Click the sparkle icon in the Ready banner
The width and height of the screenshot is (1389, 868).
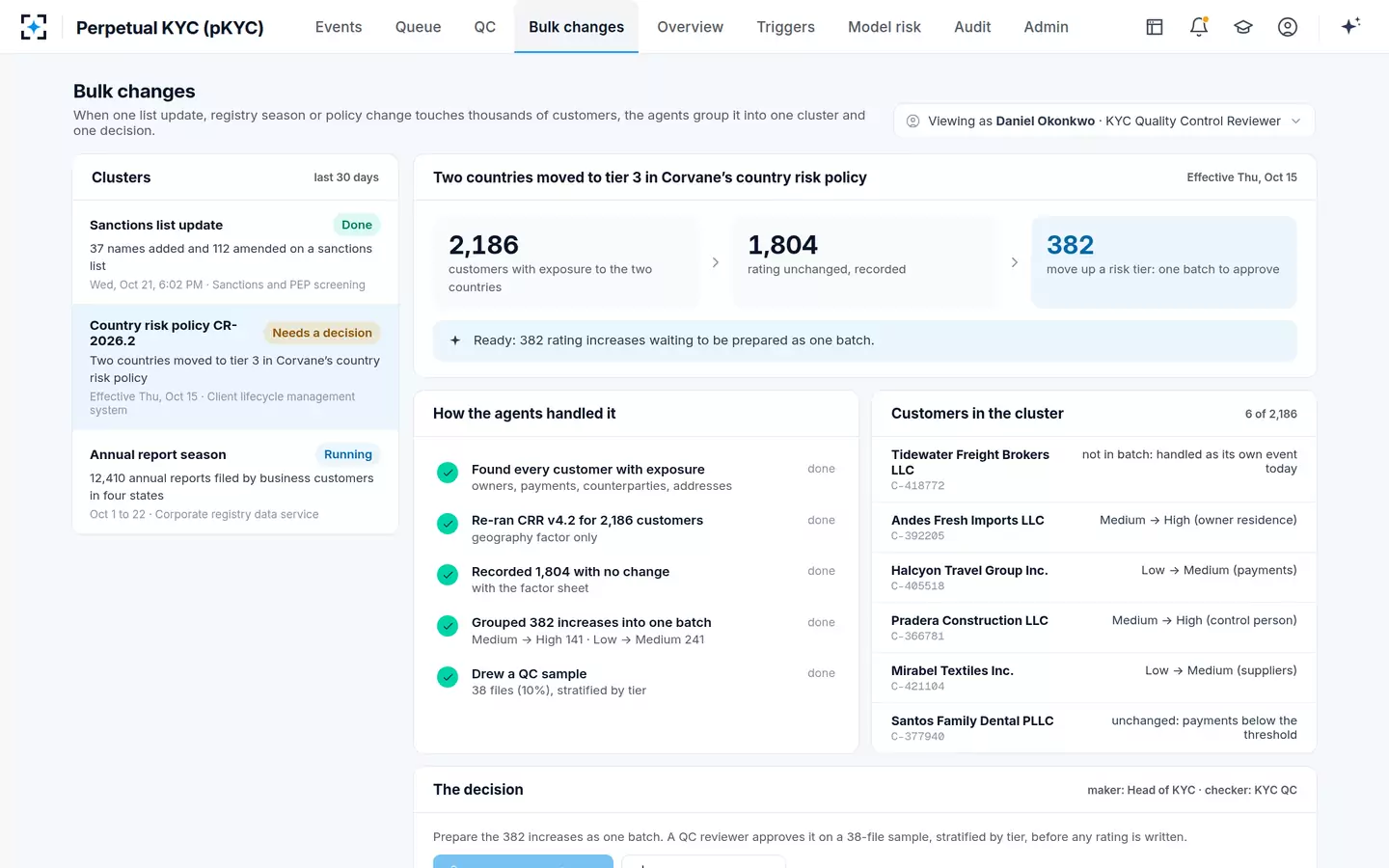pos(455,340)
